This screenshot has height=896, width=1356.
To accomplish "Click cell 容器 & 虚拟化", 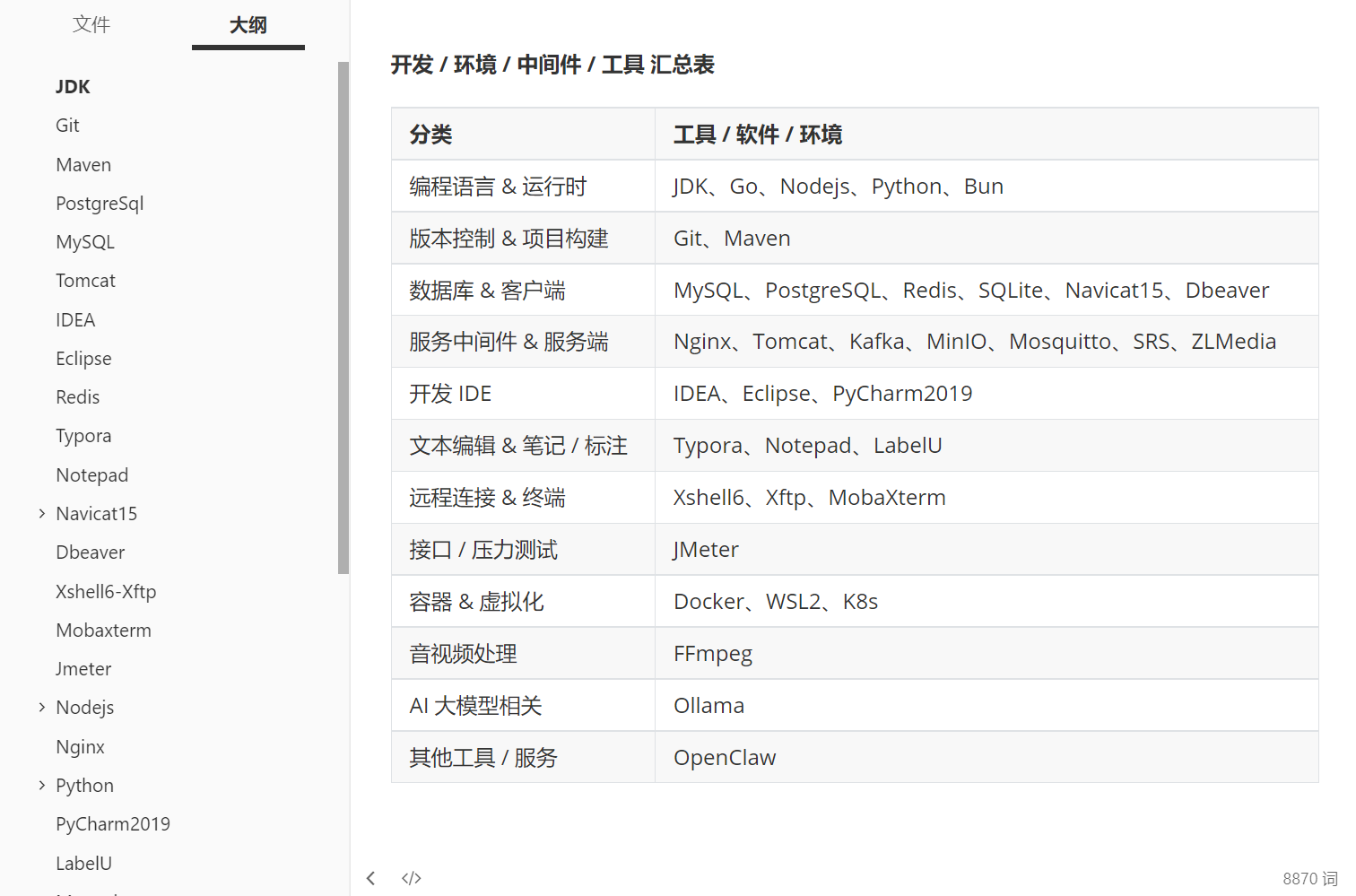I will tap(524, 602).
